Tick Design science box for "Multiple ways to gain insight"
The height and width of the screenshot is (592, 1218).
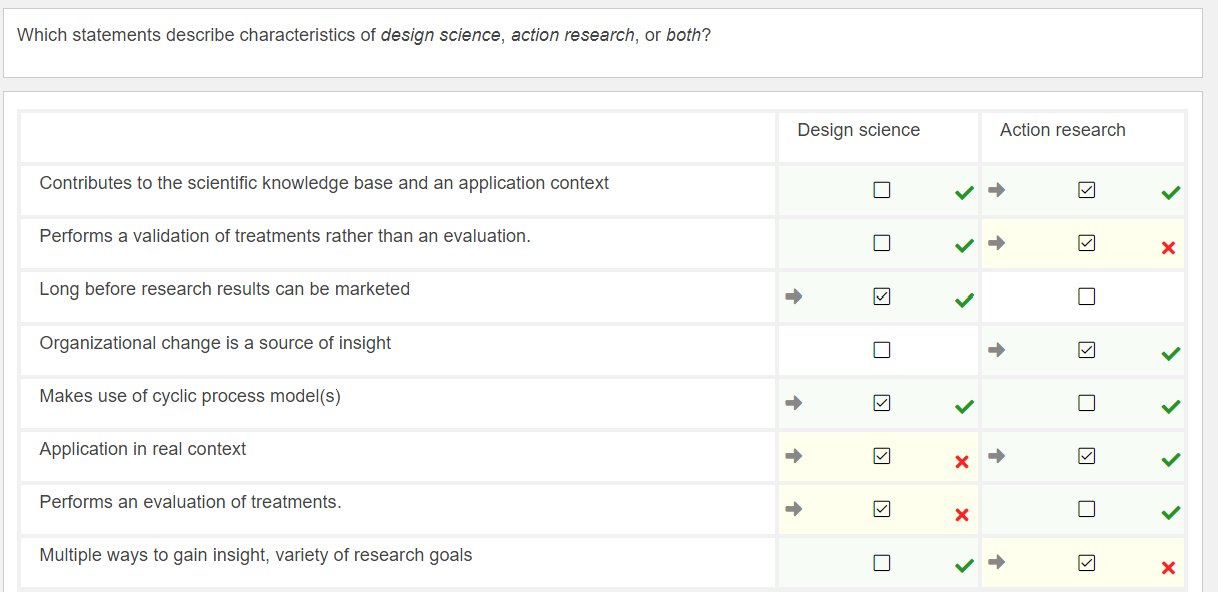pos(881,563)
